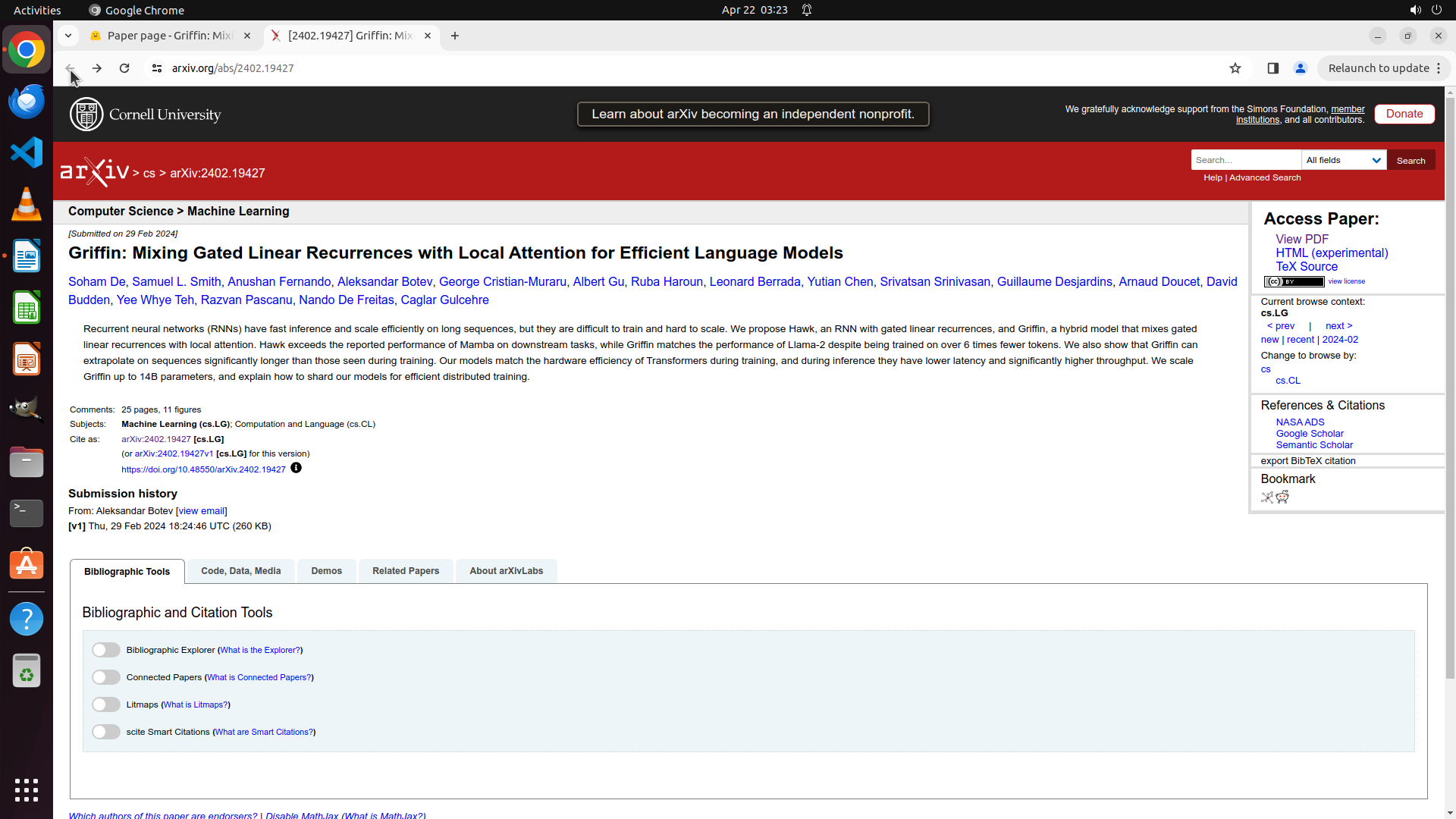
Task: Expand the Chrome tab search dropdown
Action: [68, 36]
